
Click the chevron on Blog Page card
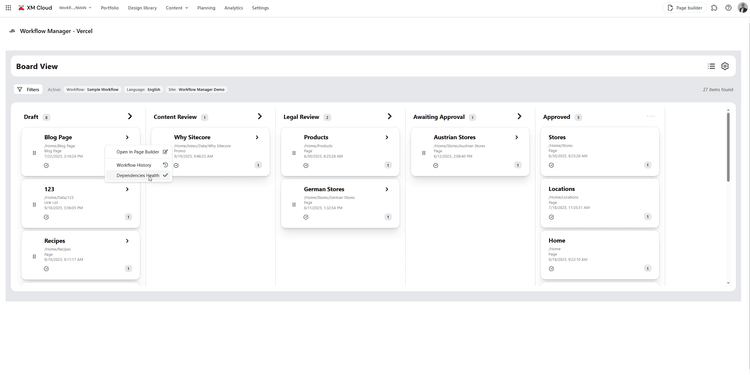point(127,137)
